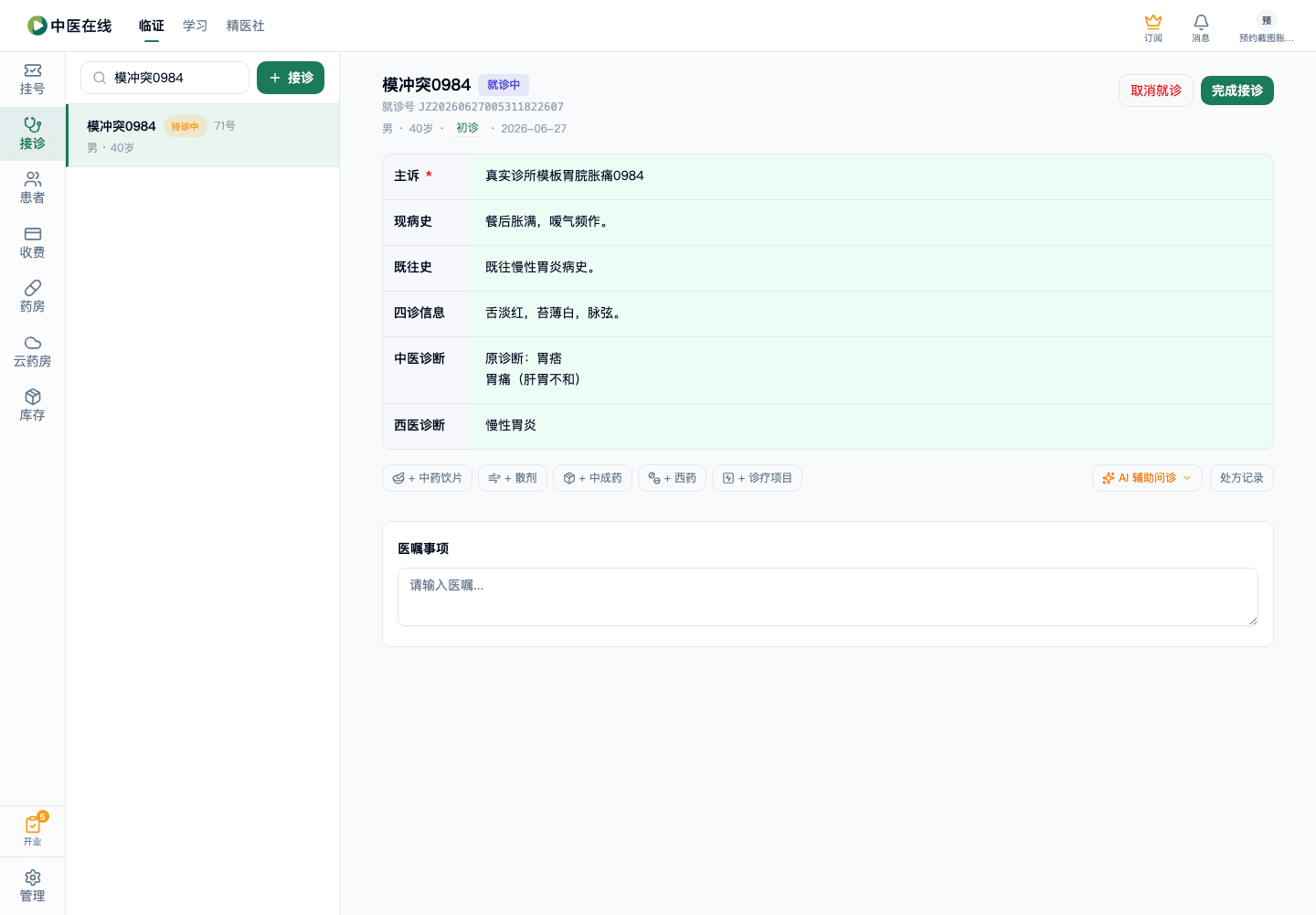This screenshot has width=1316, height=915.
Task: Select patient 模冲突0984 in the list
Action: (203, 135)
